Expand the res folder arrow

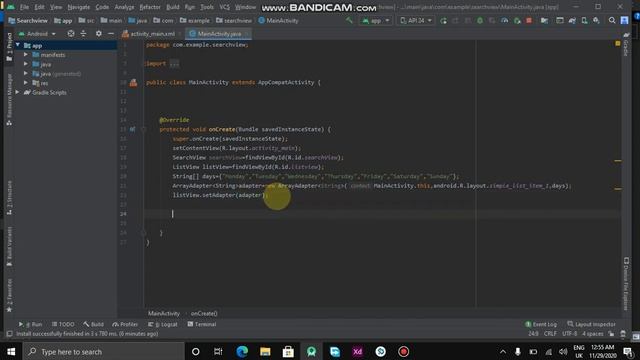[26, 83]
